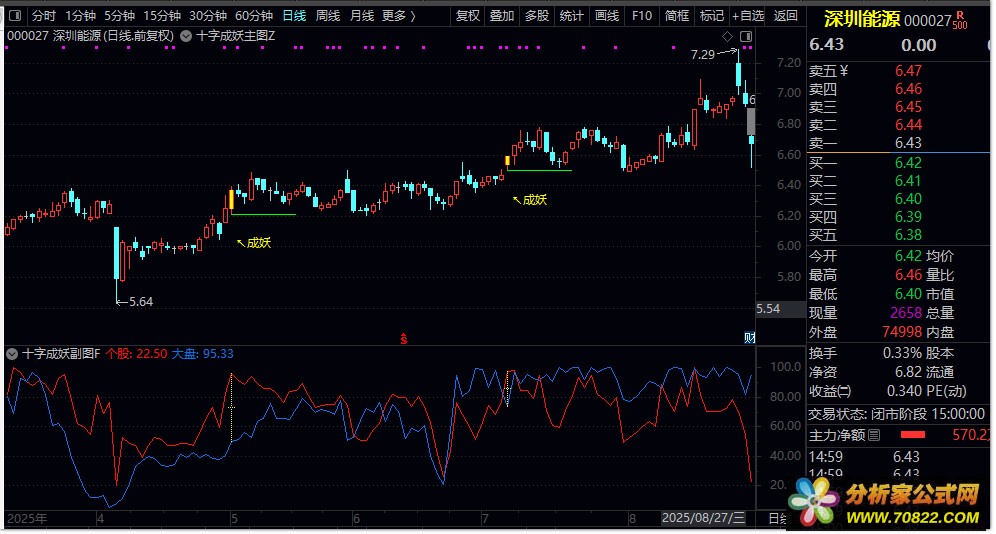
Task: Click the 标记 mark button
Action: click(x=711, y=15)
